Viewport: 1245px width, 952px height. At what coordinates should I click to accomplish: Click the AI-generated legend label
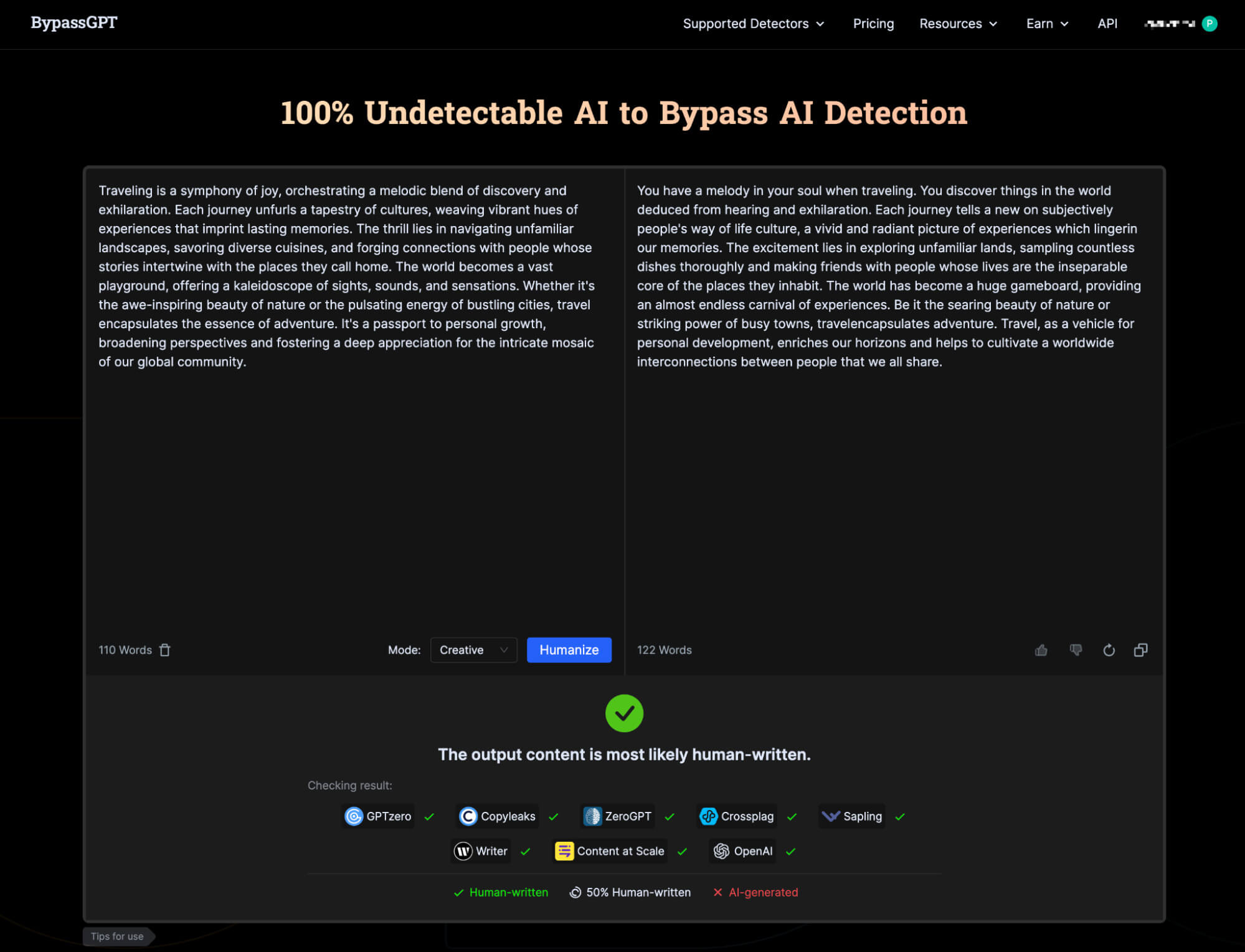click(763, 892)
